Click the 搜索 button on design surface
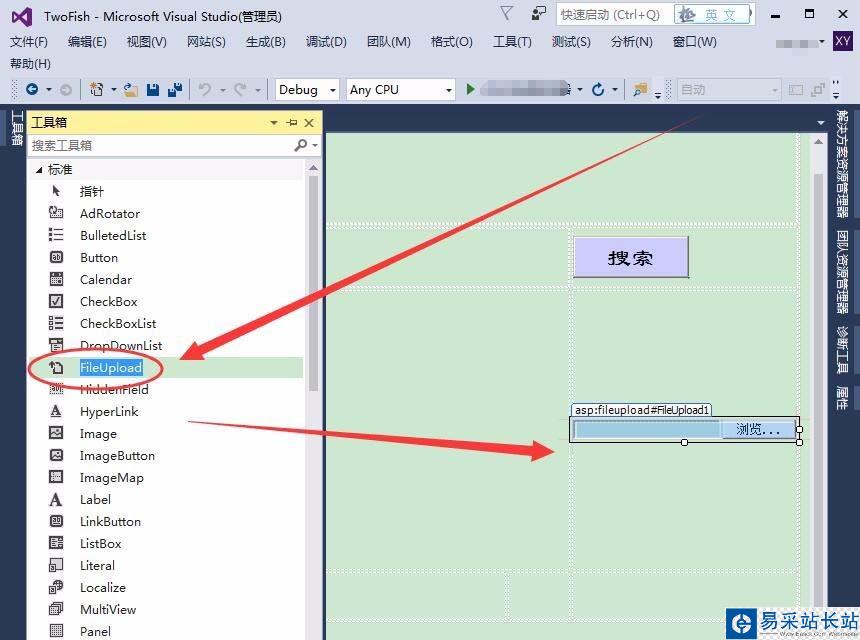The height and width of the screenshot is (640, 860). [x=631, y=257]
